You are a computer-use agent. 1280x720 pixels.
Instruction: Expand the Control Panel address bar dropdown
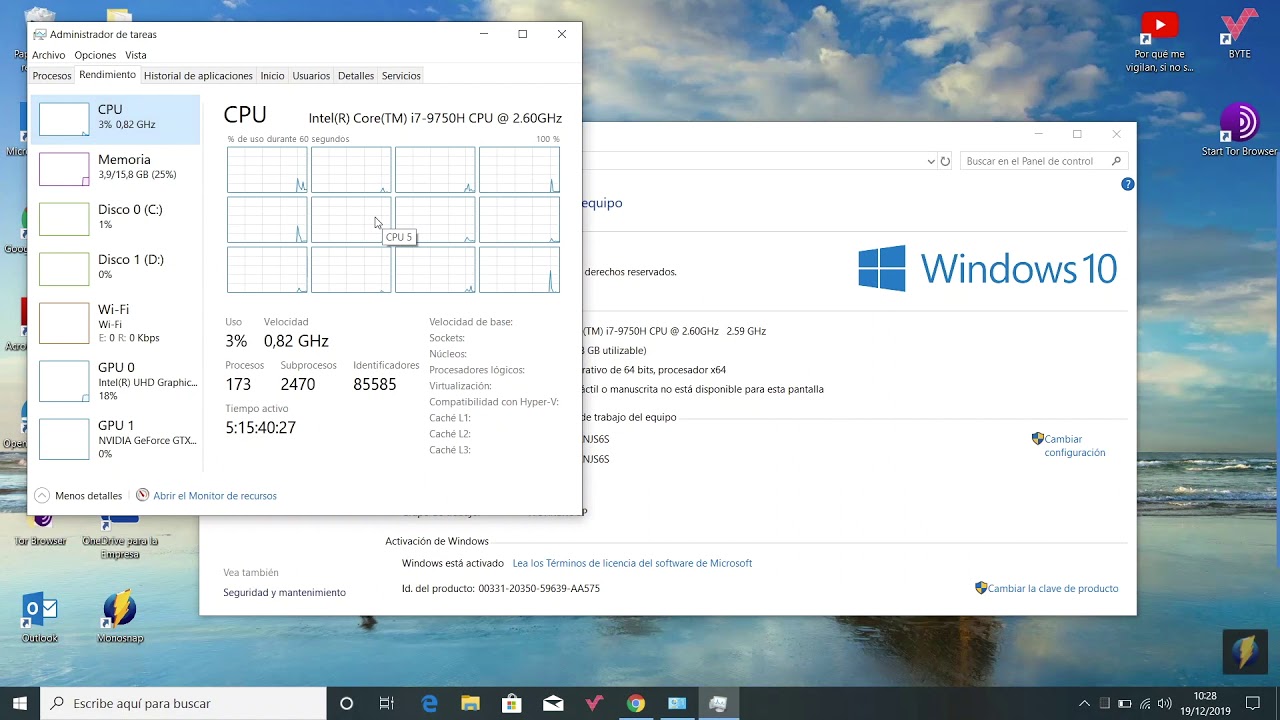(930, 161)
